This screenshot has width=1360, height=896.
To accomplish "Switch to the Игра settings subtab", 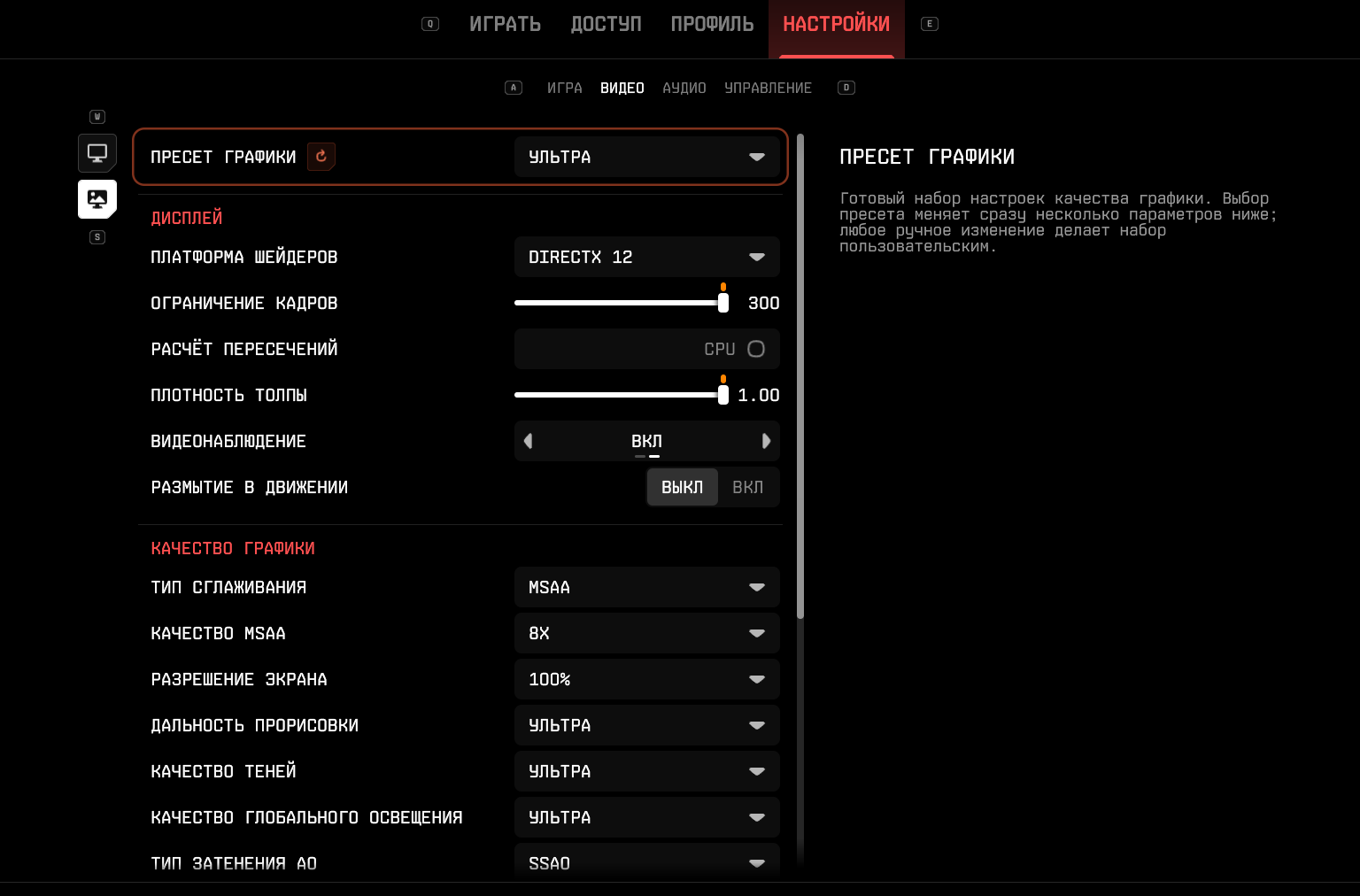I will [565, 88].
